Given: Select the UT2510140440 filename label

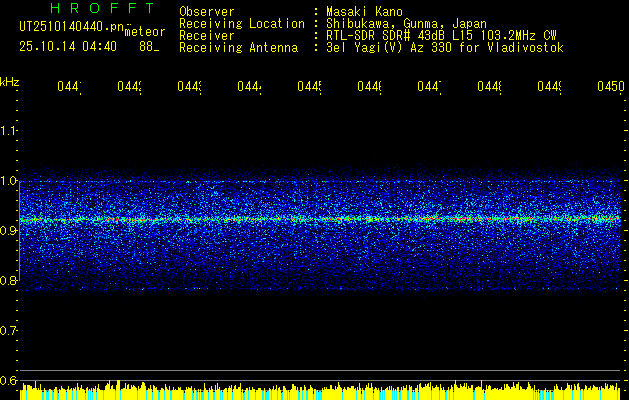Looking at the screenshot, I should tap(68, 27).
